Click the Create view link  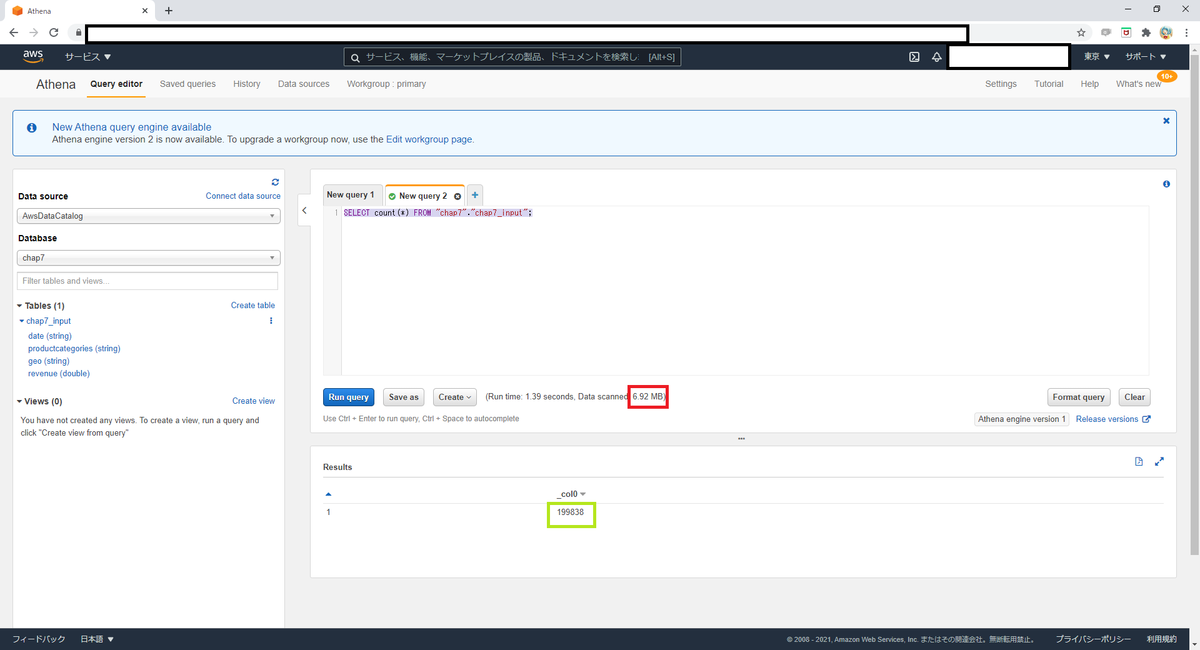coord(253,401)
